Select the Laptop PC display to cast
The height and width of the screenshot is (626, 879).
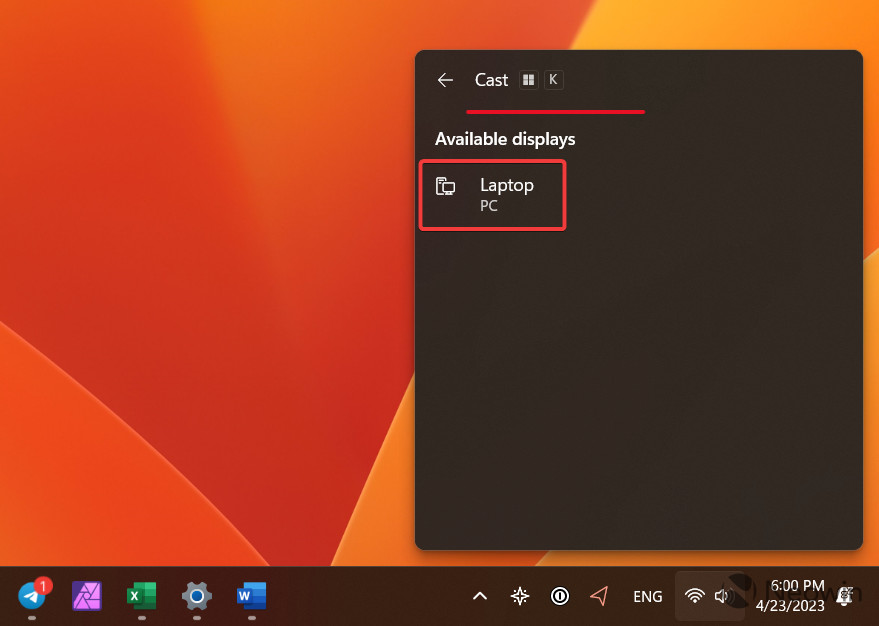[x=493, y=195]
